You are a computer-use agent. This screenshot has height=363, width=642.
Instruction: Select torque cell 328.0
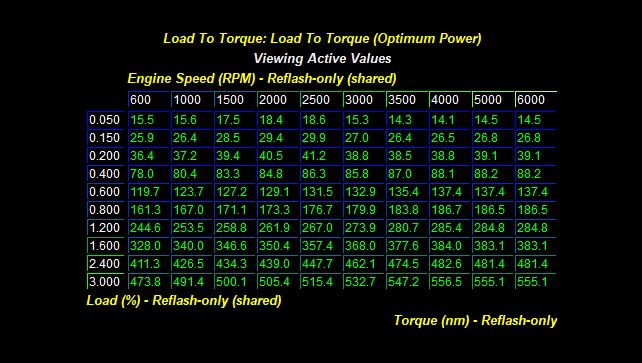point(149,246)
